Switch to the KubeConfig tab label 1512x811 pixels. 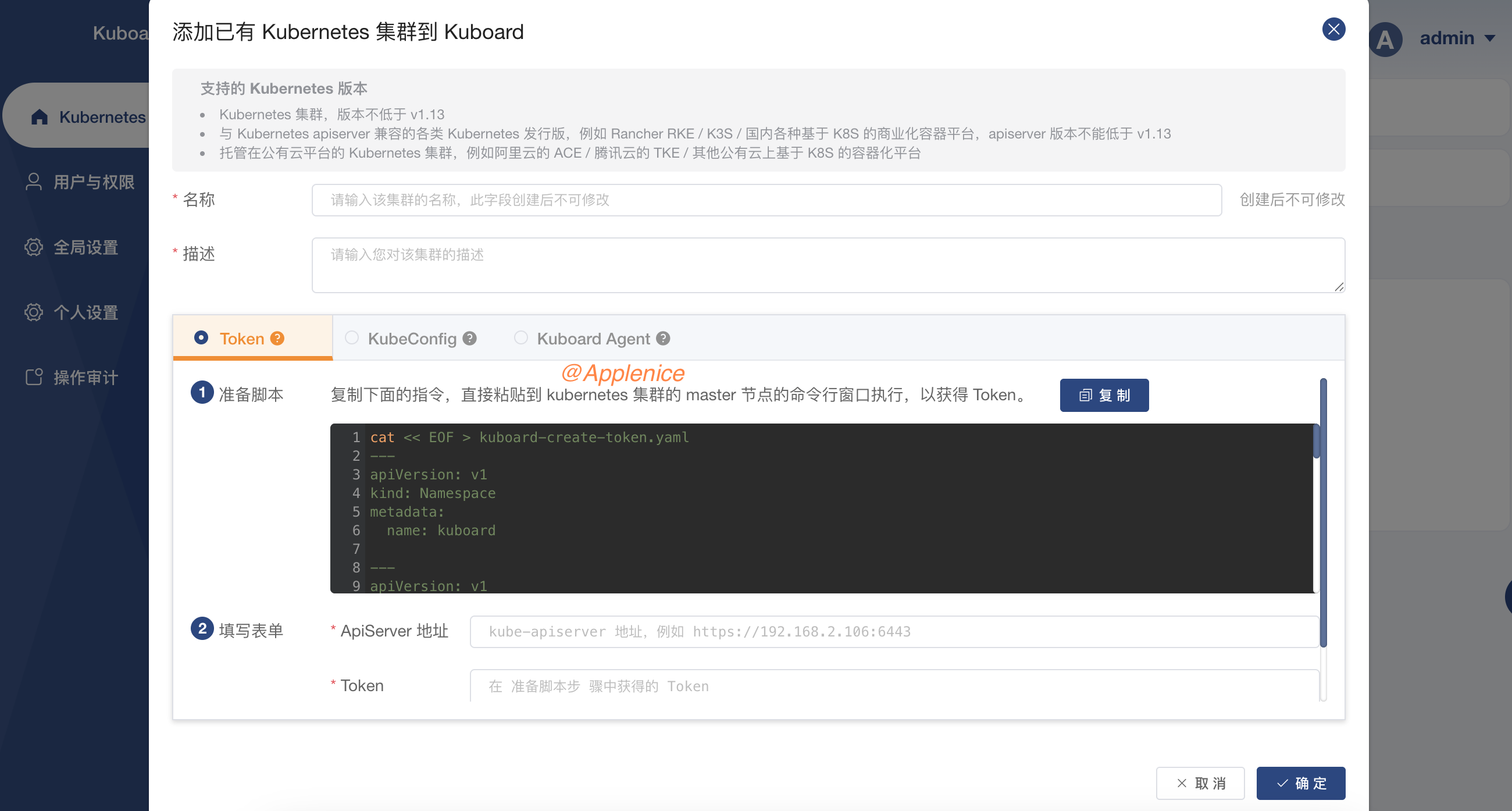(x=412, y=339)
